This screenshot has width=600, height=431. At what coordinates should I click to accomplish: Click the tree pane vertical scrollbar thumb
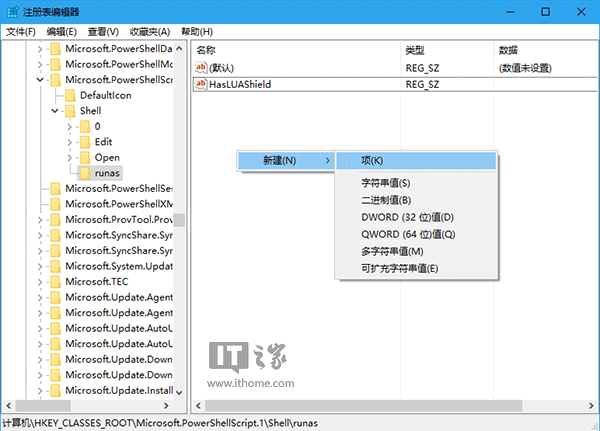[179, 220]
